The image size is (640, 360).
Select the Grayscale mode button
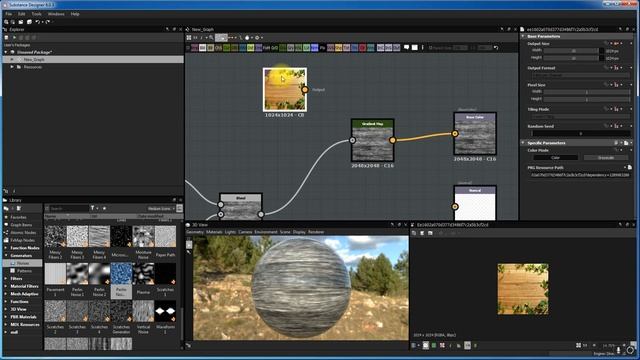pos(606,158)
